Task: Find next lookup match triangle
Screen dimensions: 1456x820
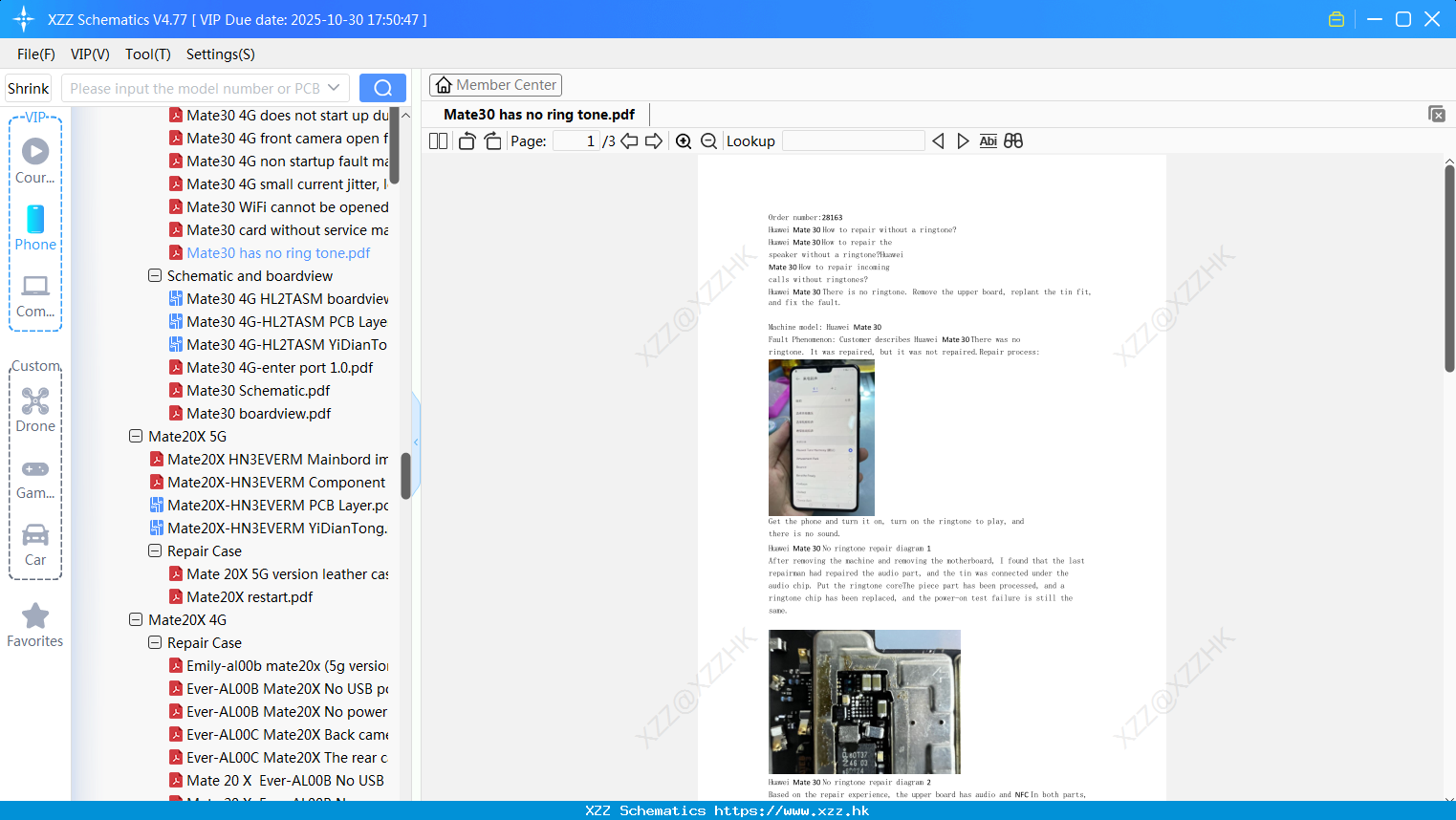Action: pos(963,141)
